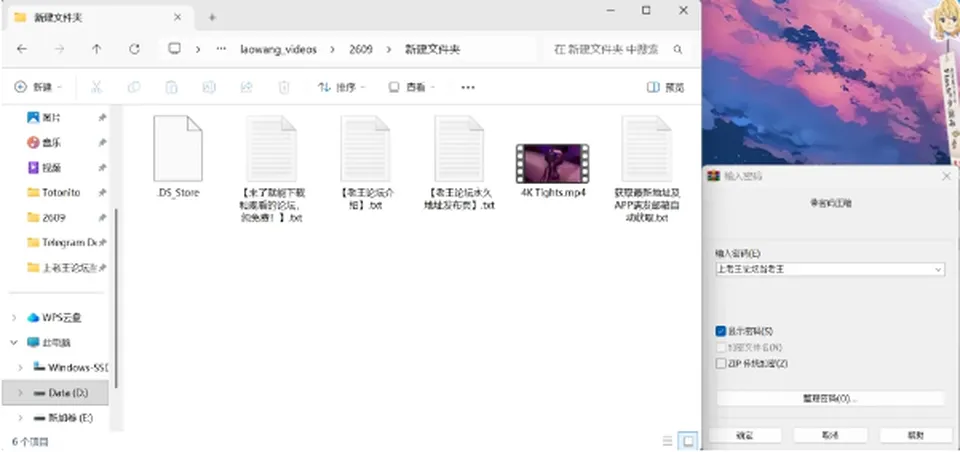Expand chevron after the monitor icon
The height and width of the screenshot is (452, 960).
click(198, 50)
